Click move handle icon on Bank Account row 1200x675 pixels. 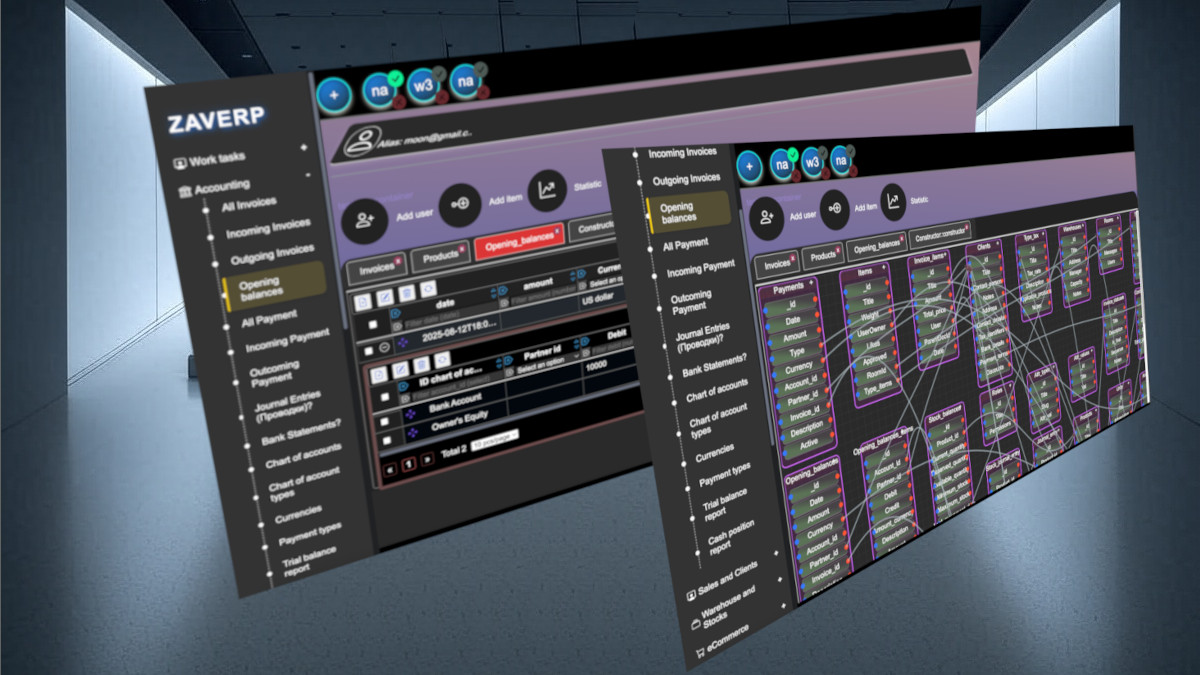pos(410,413)
